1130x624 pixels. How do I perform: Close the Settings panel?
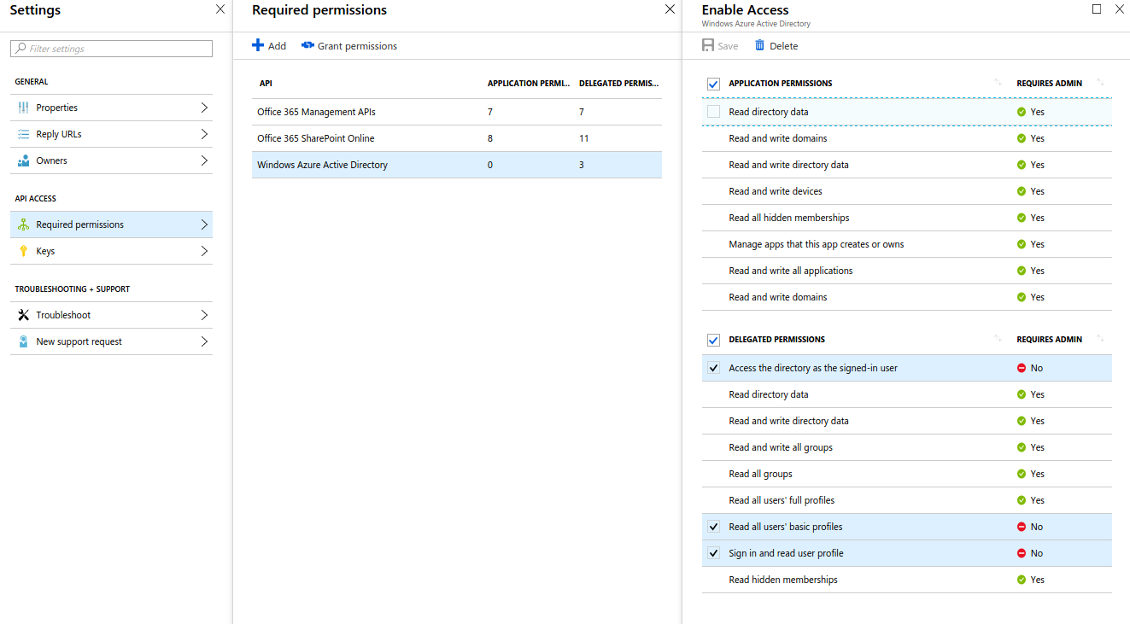point(220,9)
